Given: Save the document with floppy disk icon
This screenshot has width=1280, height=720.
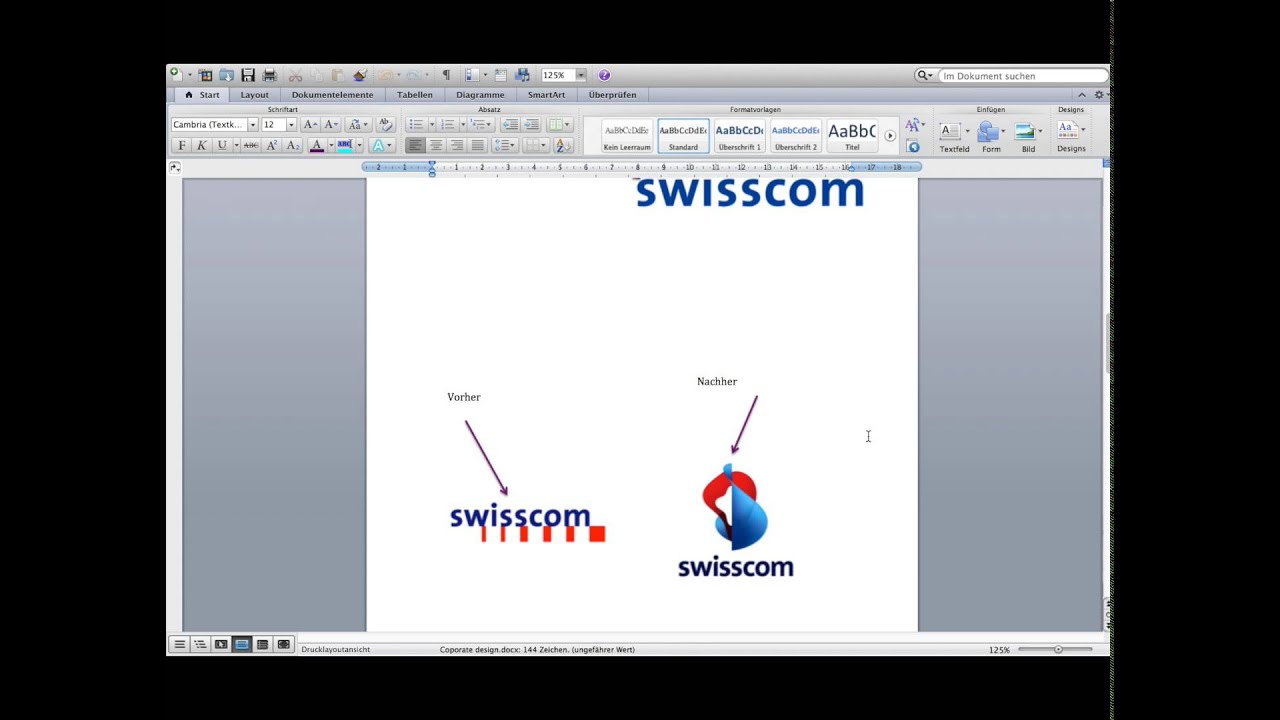Looking at the screenshot, I should 248,75.
